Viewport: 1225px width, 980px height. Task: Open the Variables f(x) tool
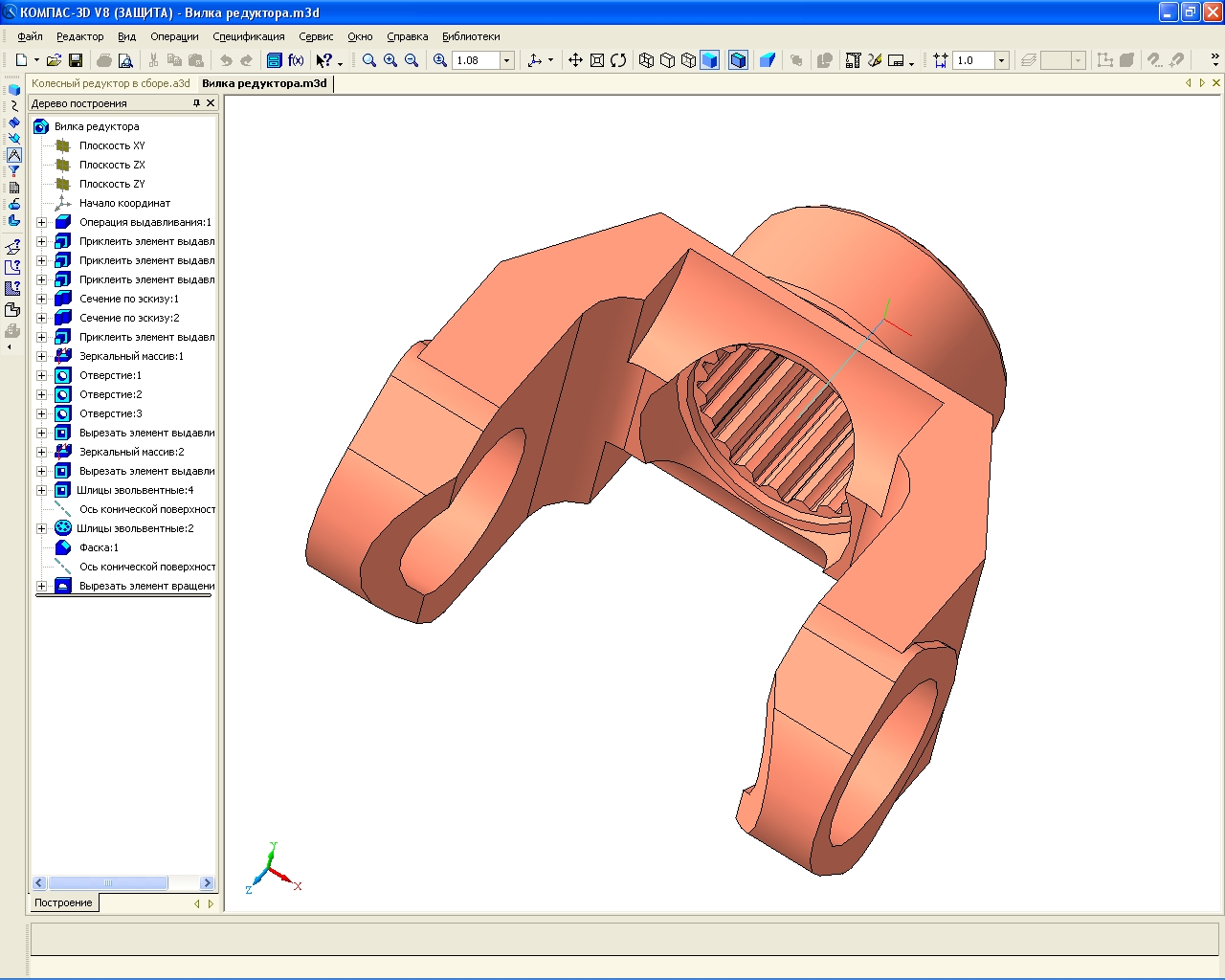click(296, 60)
